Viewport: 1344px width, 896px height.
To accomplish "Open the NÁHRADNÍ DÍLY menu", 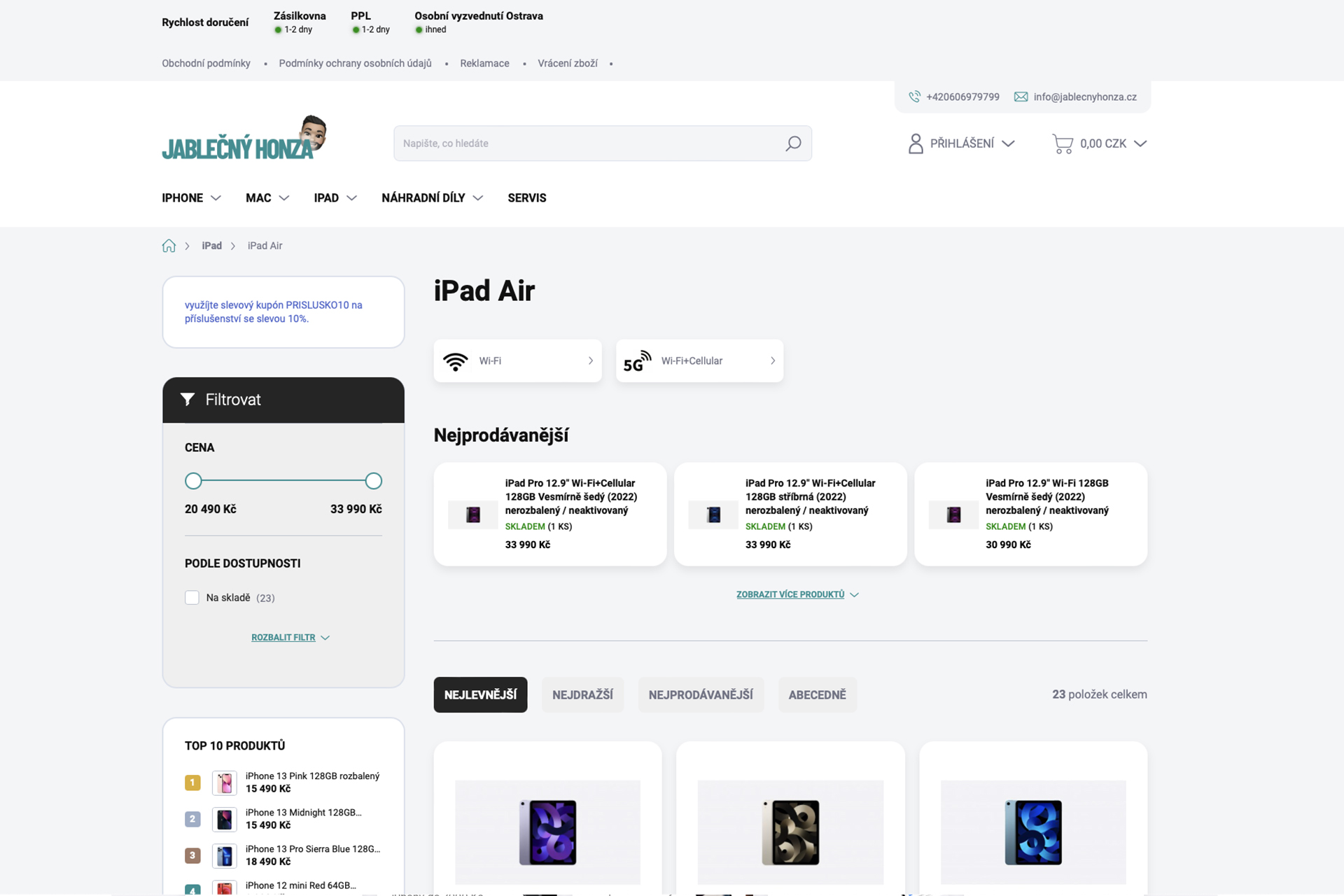I will click(x=423, y=198).
